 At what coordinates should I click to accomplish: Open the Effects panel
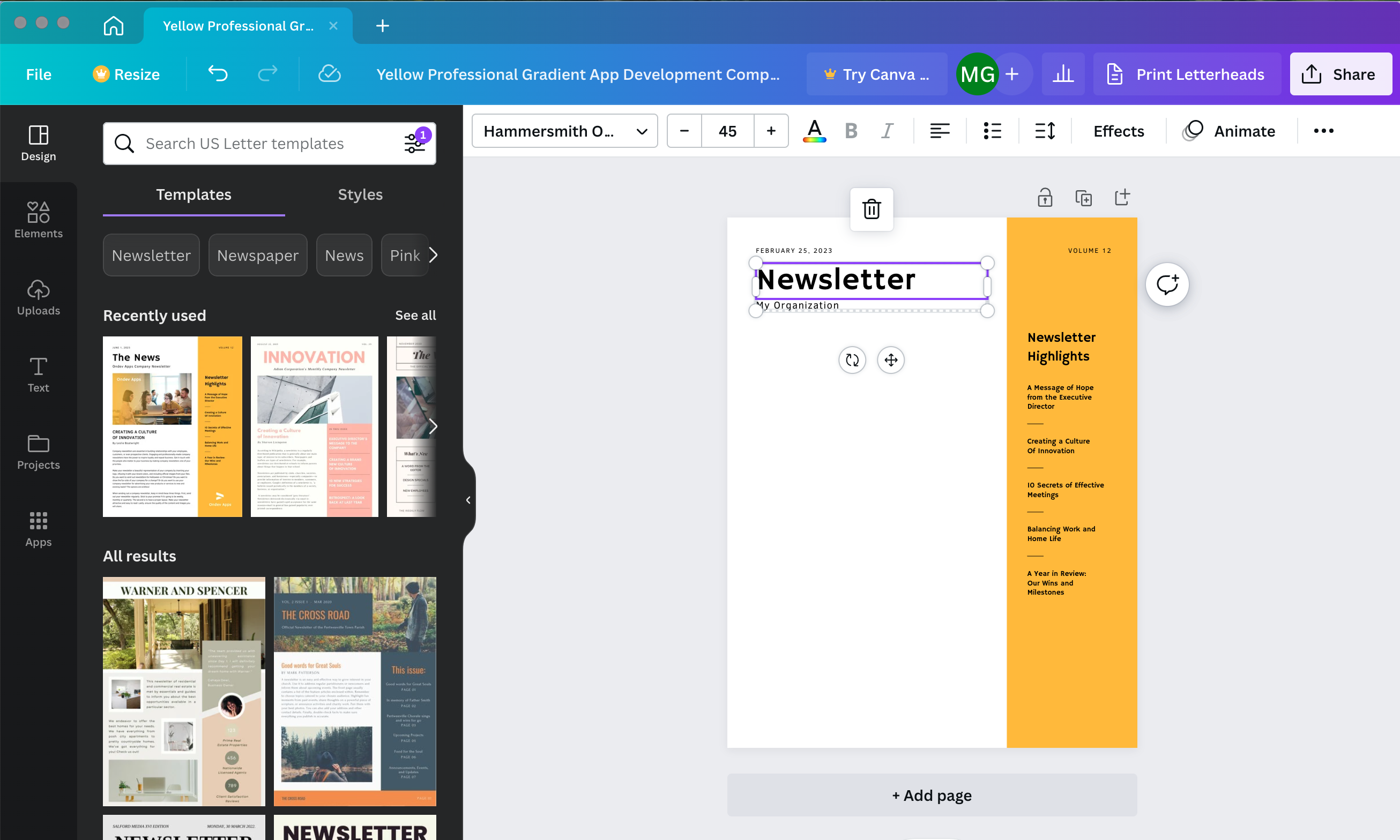pyautogui.click(x=1118, y=130)
